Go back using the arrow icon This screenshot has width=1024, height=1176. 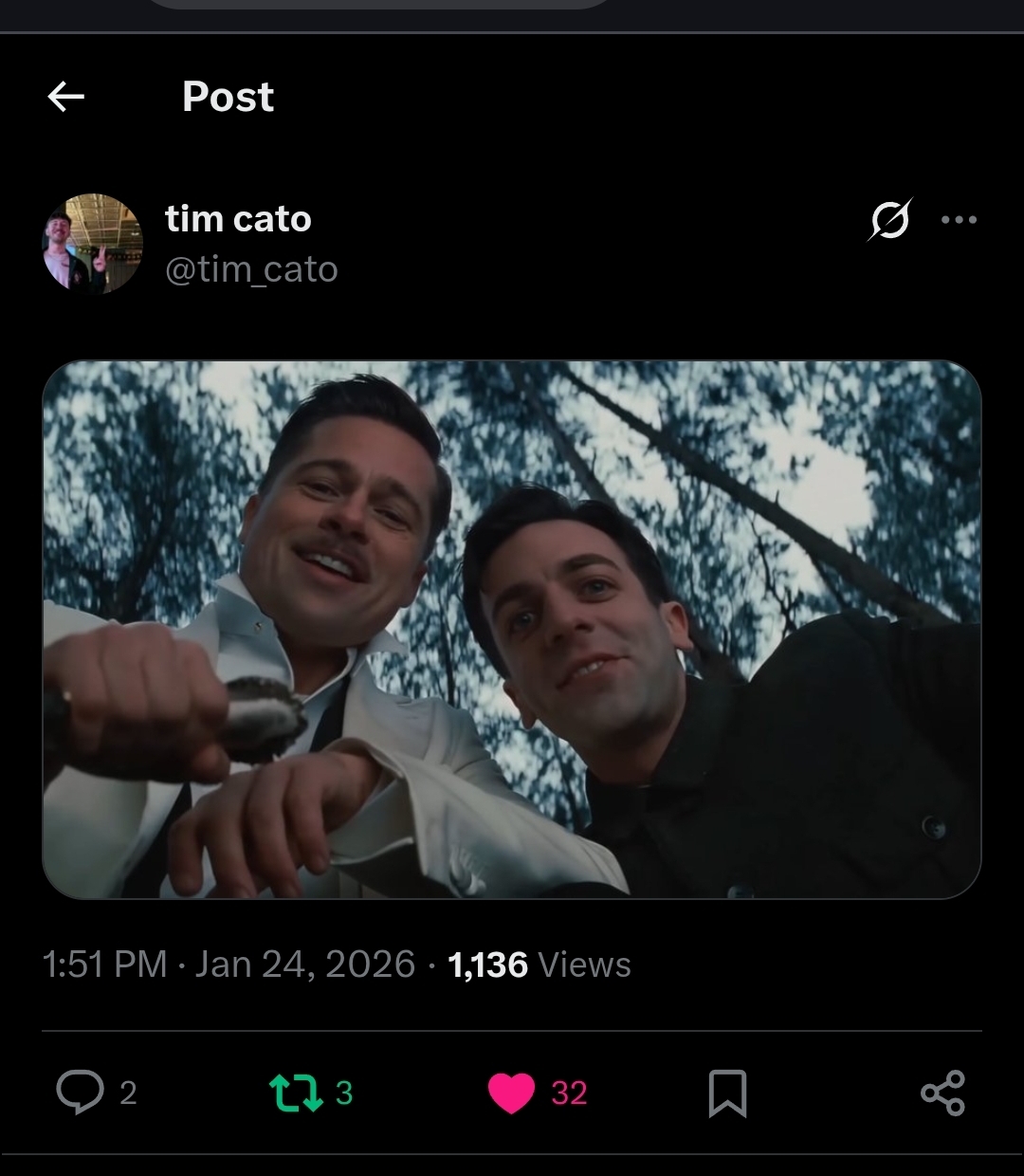pos(66,96)
